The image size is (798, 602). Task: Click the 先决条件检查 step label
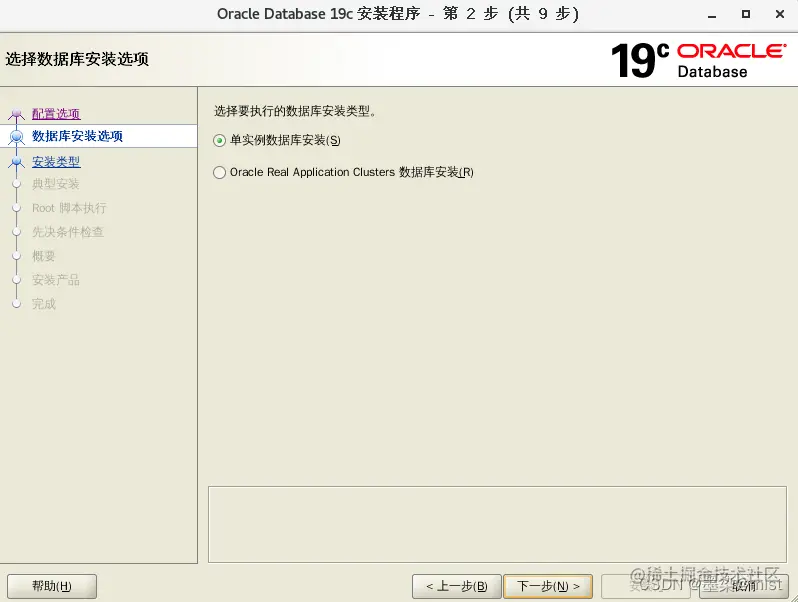pyautogui.click(x=68, y=232)
